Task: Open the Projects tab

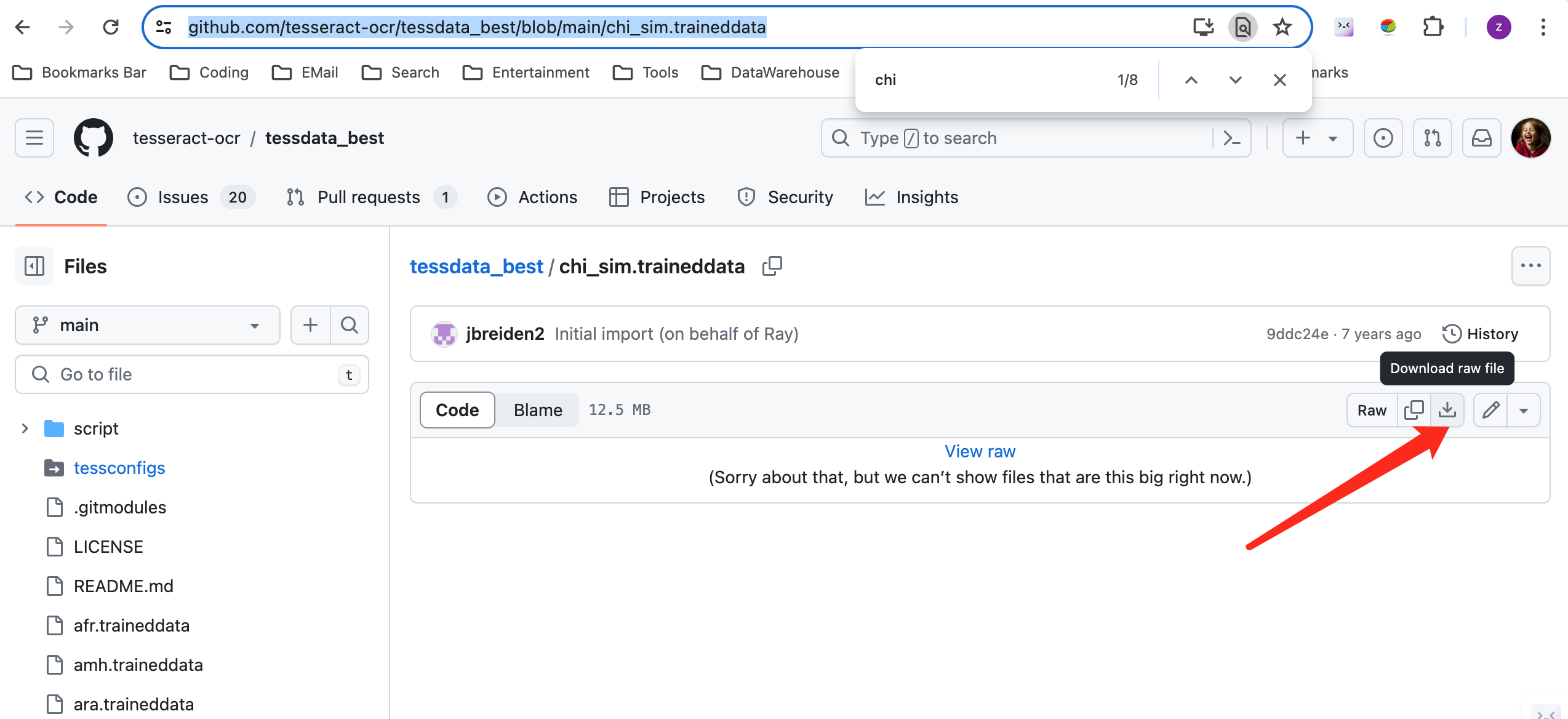Action: click(x=657, y=197)
